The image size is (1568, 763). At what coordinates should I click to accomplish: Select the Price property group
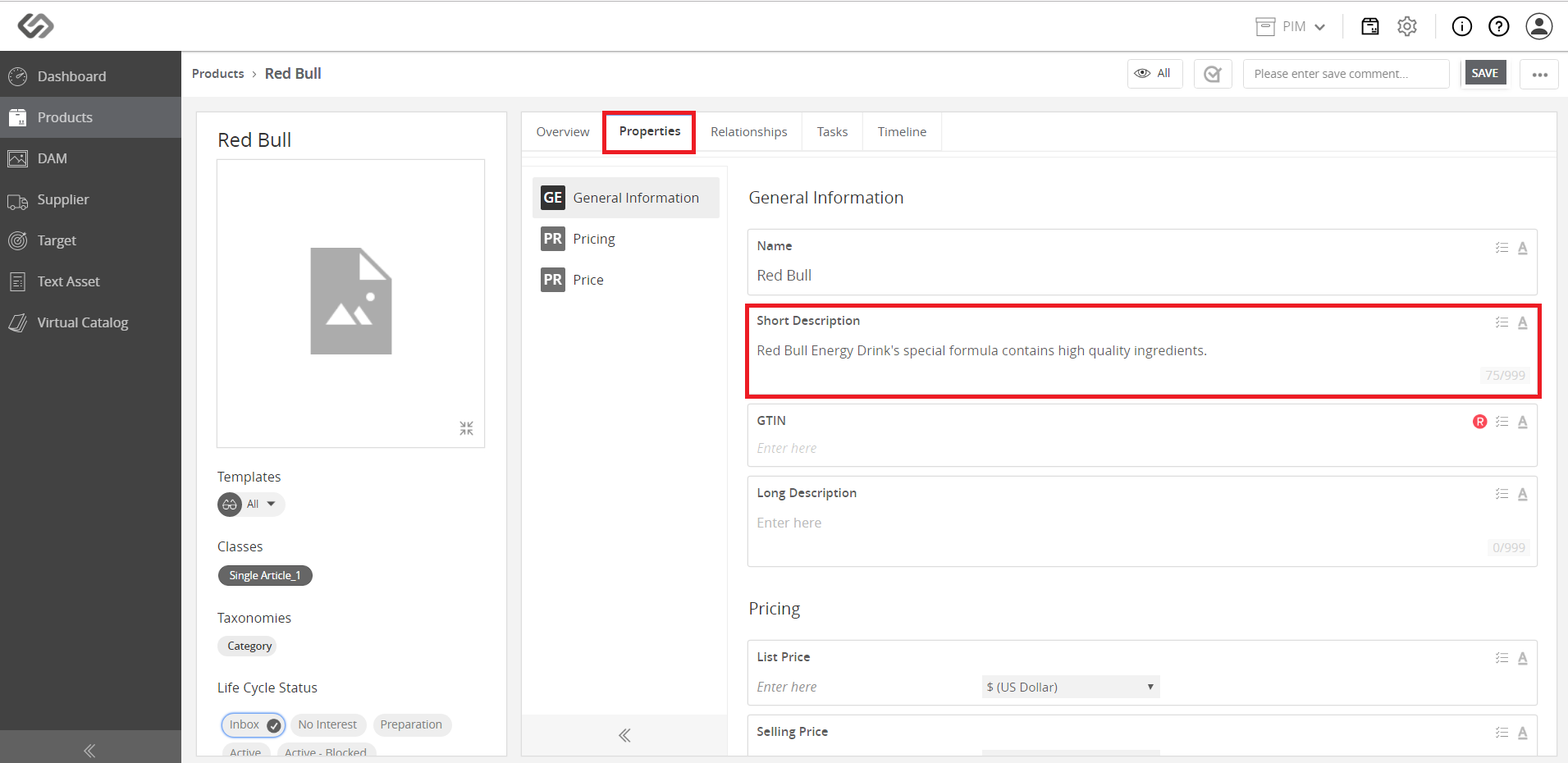click(626, 280)
